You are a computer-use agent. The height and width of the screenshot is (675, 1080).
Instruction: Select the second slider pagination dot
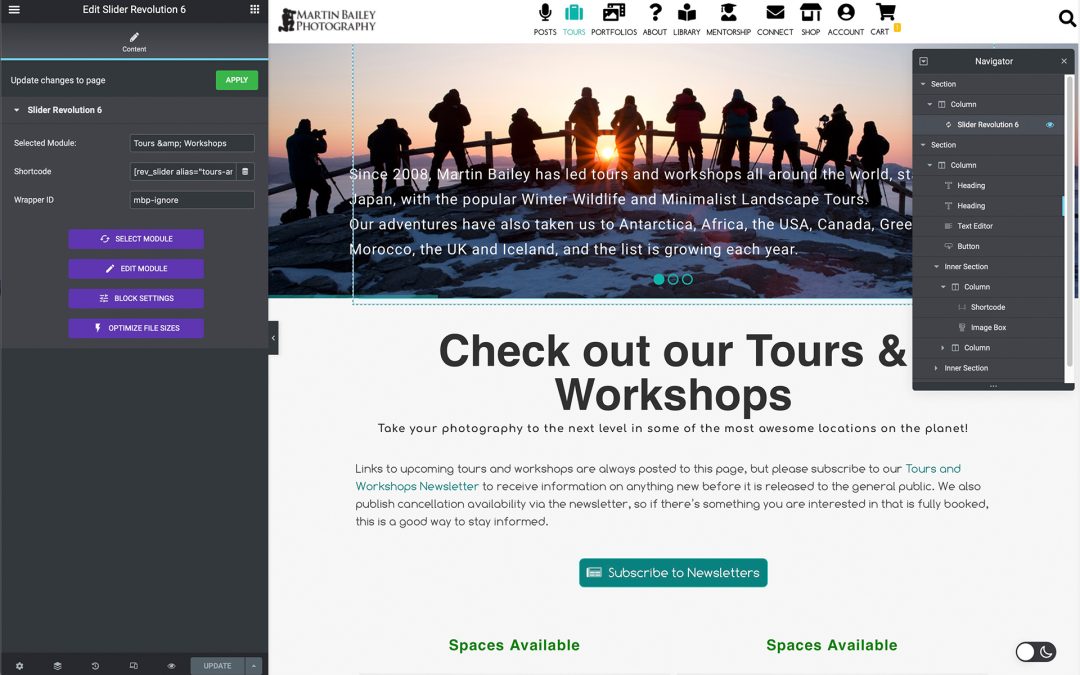point(673,279)
